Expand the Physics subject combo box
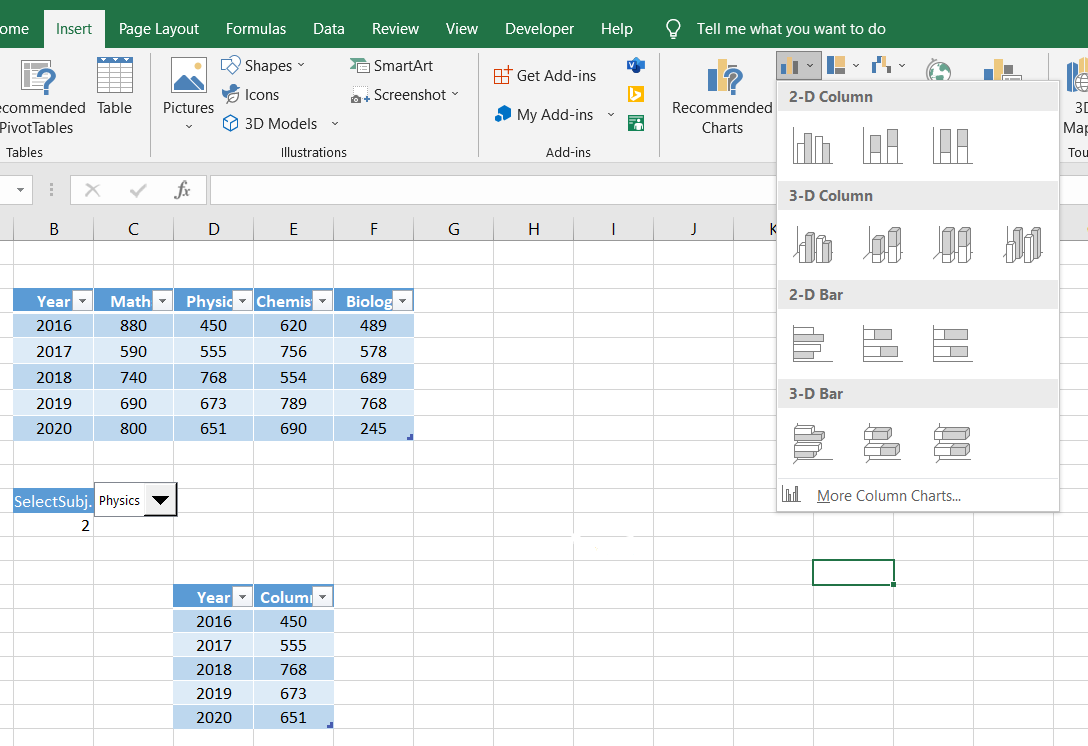1088x746 pixels. (x=160, y=500)
